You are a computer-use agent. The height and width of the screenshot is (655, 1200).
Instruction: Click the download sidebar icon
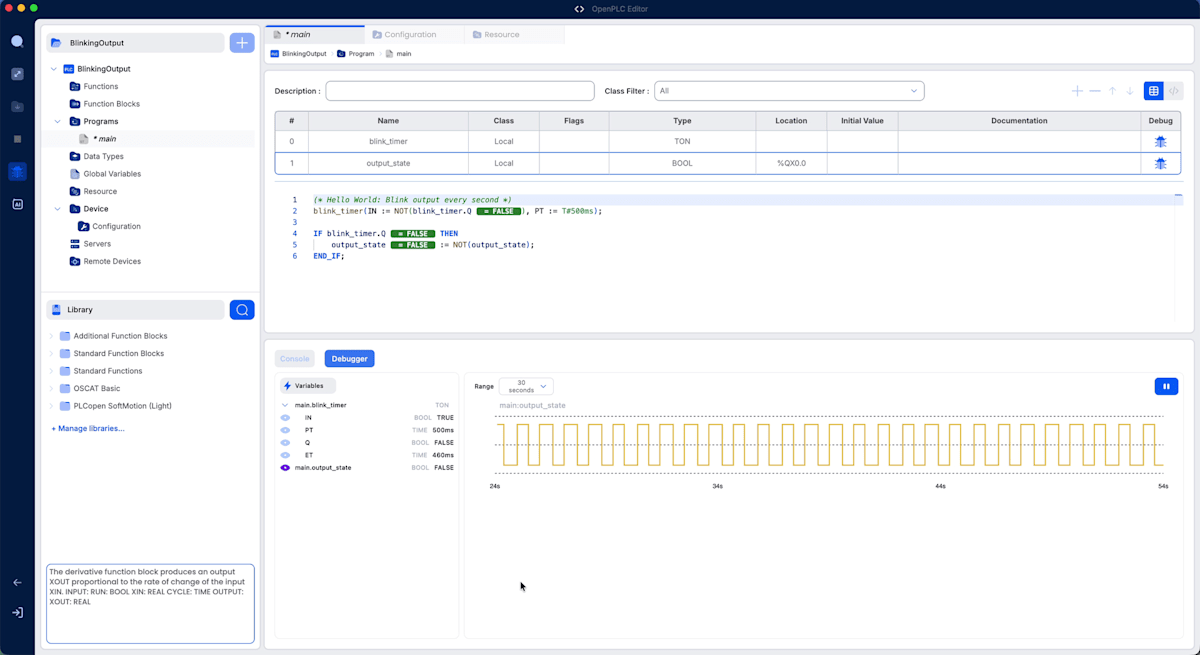pyautogui.click(x=17, y=106)
